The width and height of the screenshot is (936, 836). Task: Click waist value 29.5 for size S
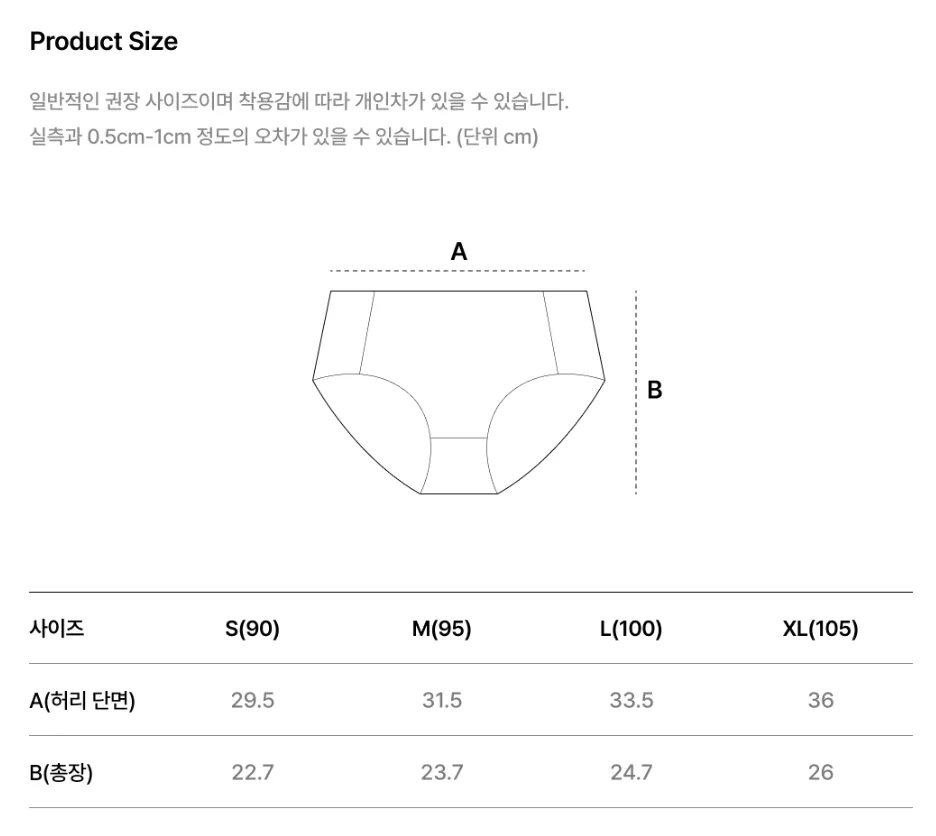point(253,700)
